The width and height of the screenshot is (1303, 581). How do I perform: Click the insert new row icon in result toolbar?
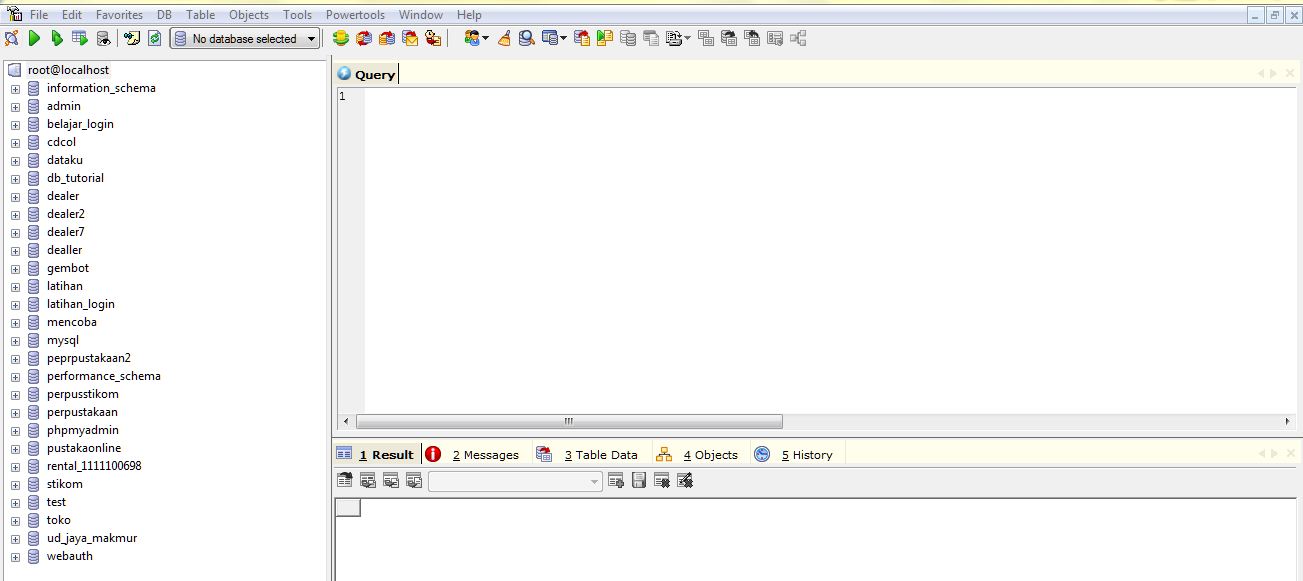pyautogui.click(x=616, y=481)
